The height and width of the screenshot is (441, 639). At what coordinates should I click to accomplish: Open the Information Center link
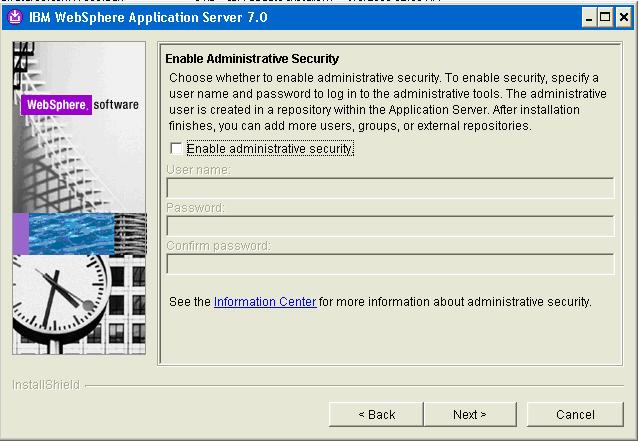pos(265,302)
